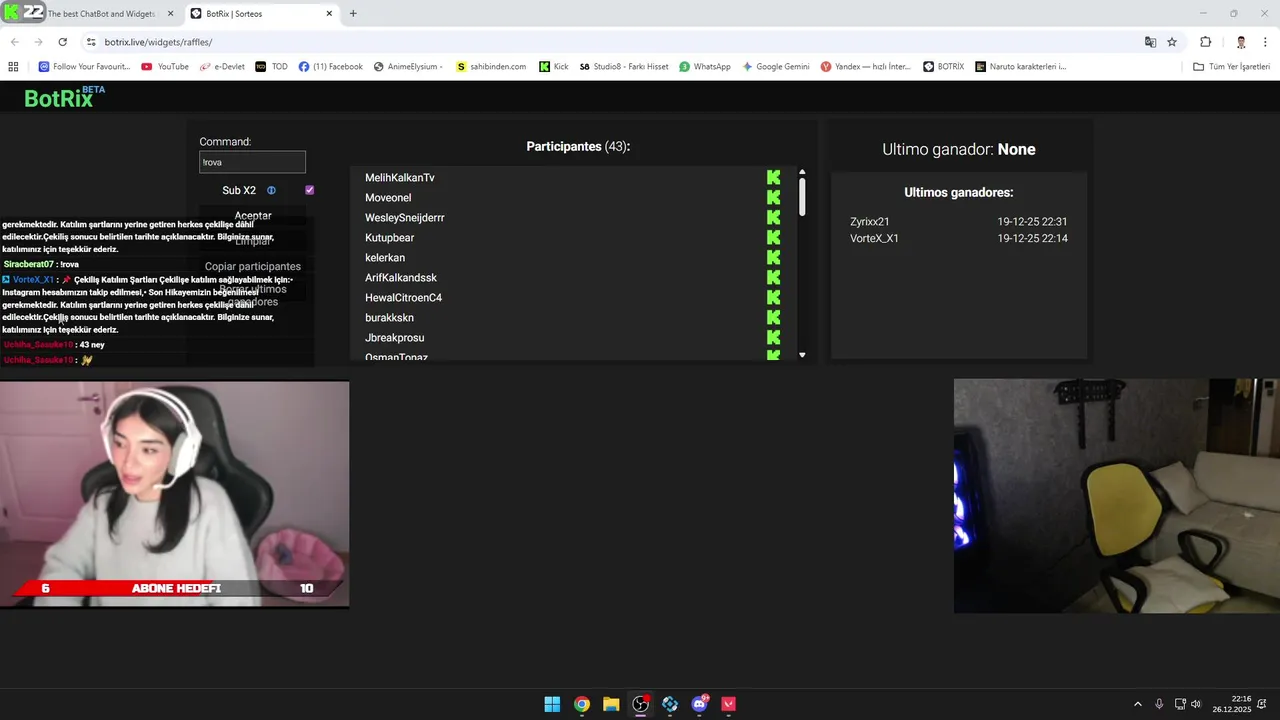
Task: Open the Sub X2 info icon
Action: pyautogui.click(x=271, y=190)
